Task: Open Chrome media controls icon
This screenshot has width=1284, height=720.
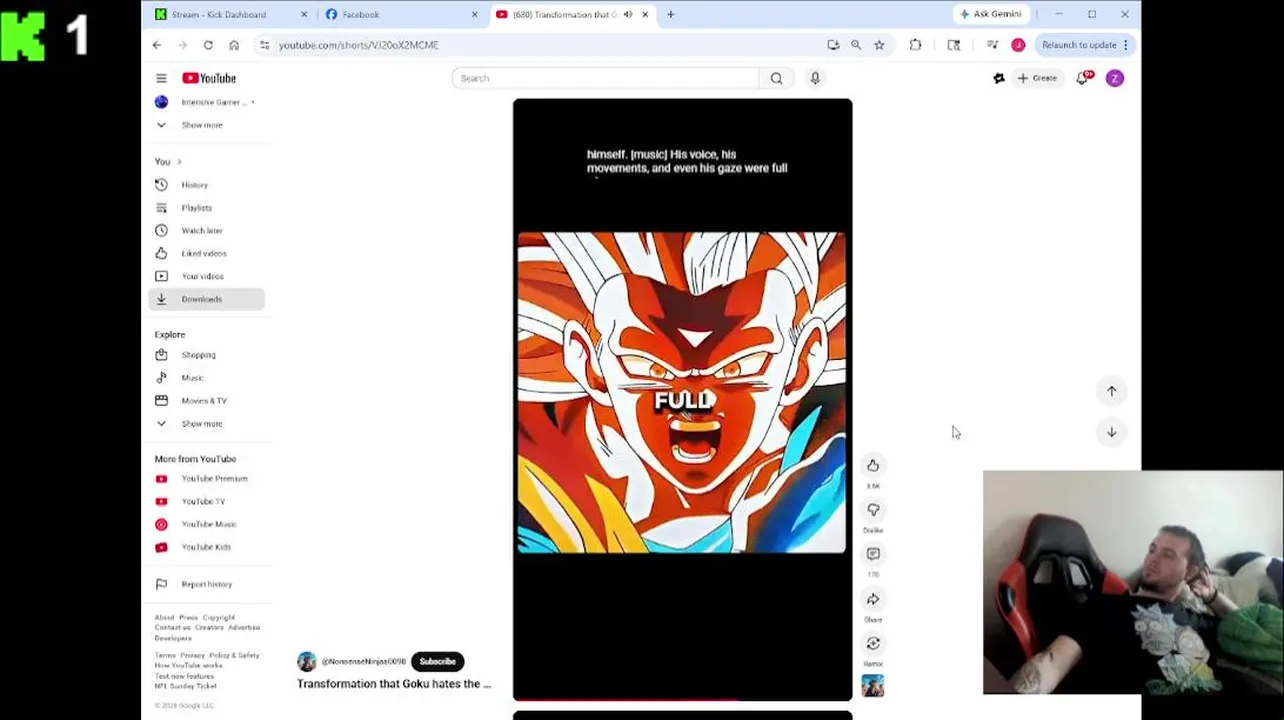Action: 992,45
